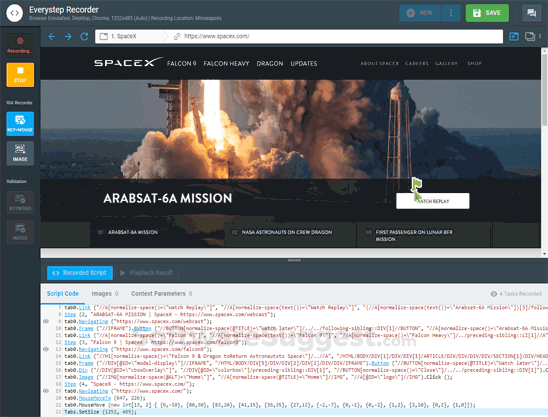Viewport: 548px width, 417px height.
Task: Click the MouseMoveTo link on line 20
Action: pyautogui.click(x=95, y=398)
